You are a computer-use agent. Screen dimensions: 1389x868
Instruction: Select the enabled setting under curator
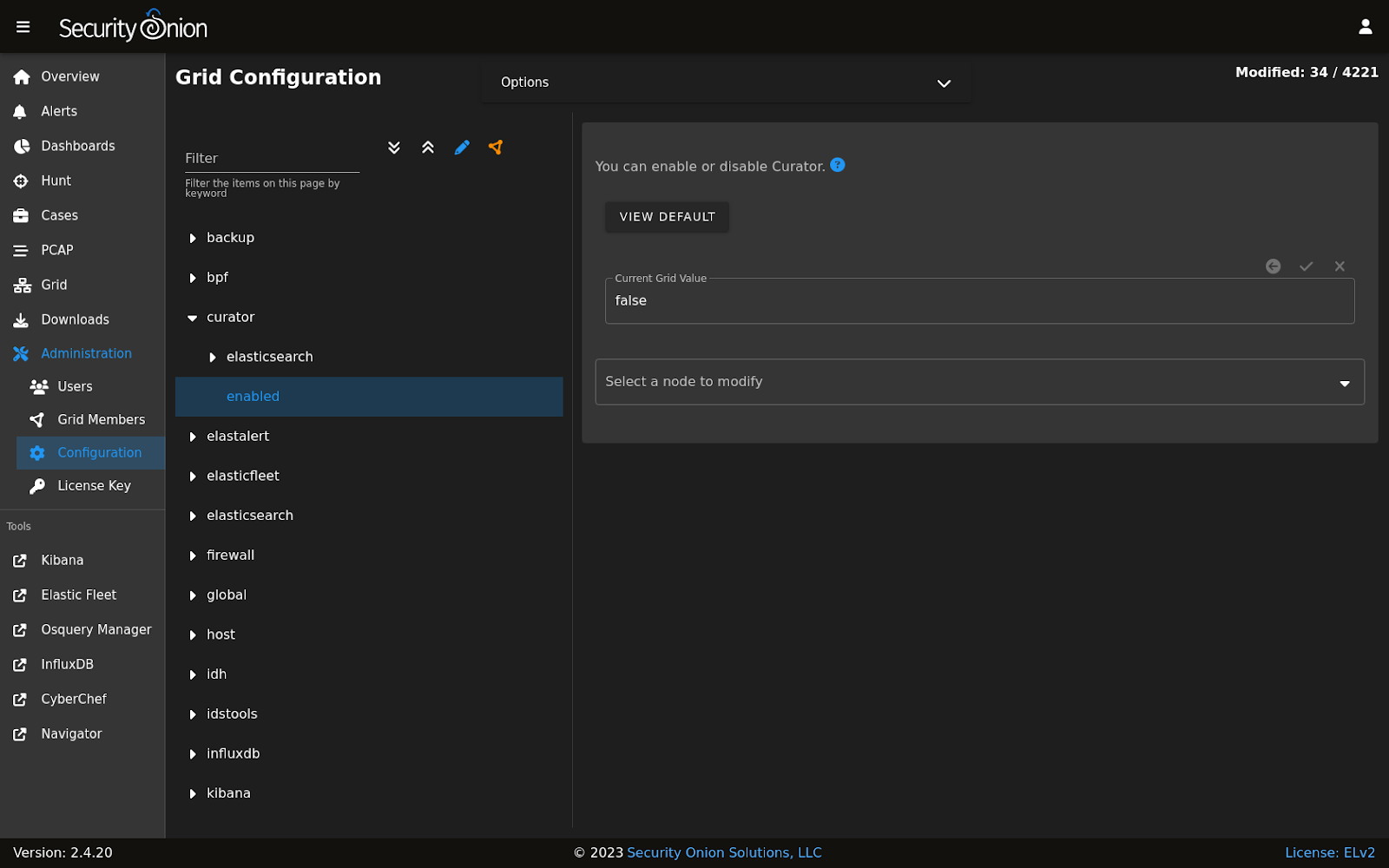tap(369, 397)
